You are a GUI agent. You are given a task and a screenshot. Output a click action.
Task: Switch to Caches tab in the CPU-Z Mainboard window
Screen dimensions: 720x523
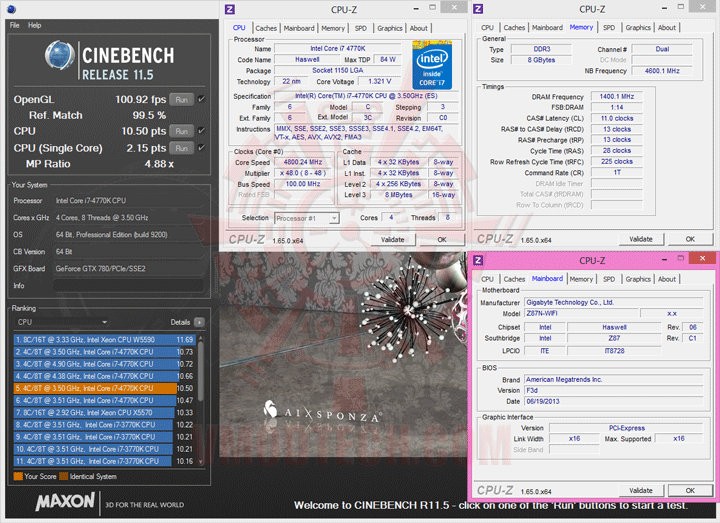pos(514,279)
